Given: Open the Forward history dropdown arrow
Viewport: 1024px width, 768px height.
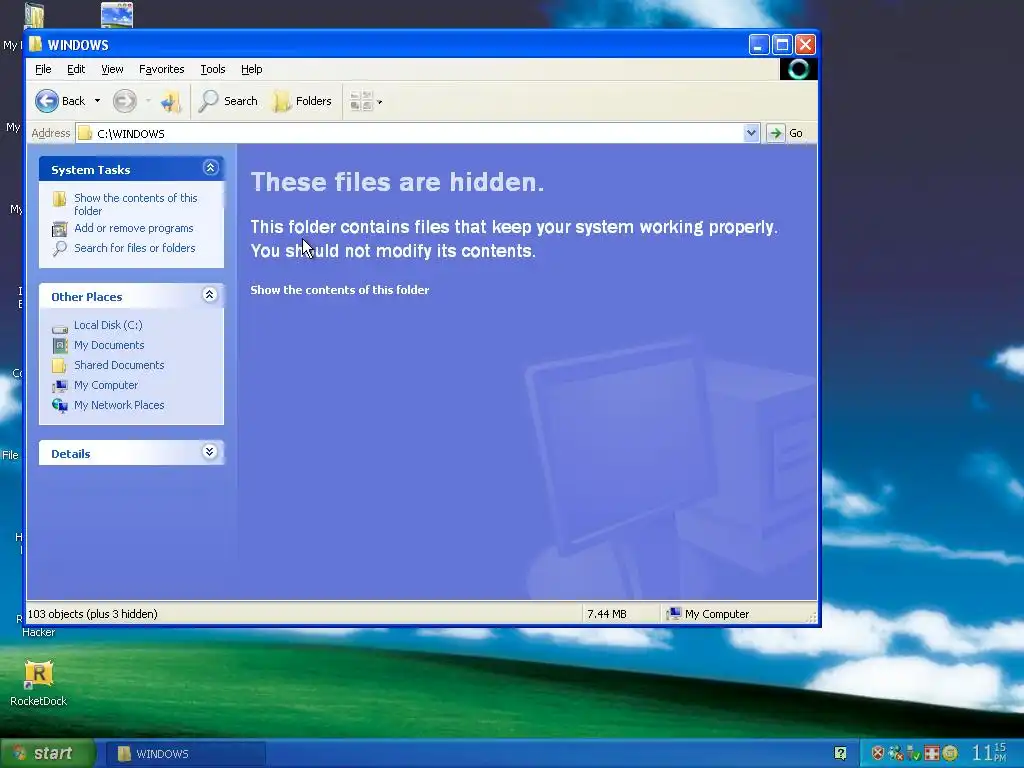Looking at the screenshot, I should [x=148, y=101].
